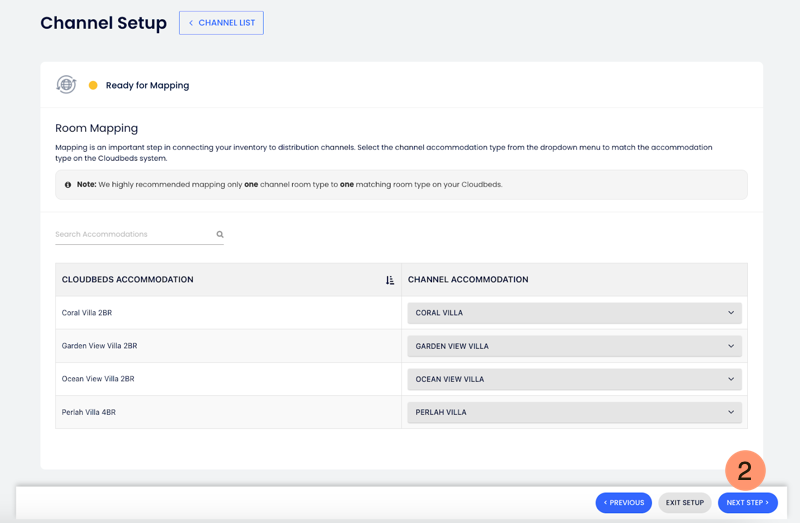Click the Perlah Villa 4BR row label
The height and width of the screenshot is (523, 800).
89,412
